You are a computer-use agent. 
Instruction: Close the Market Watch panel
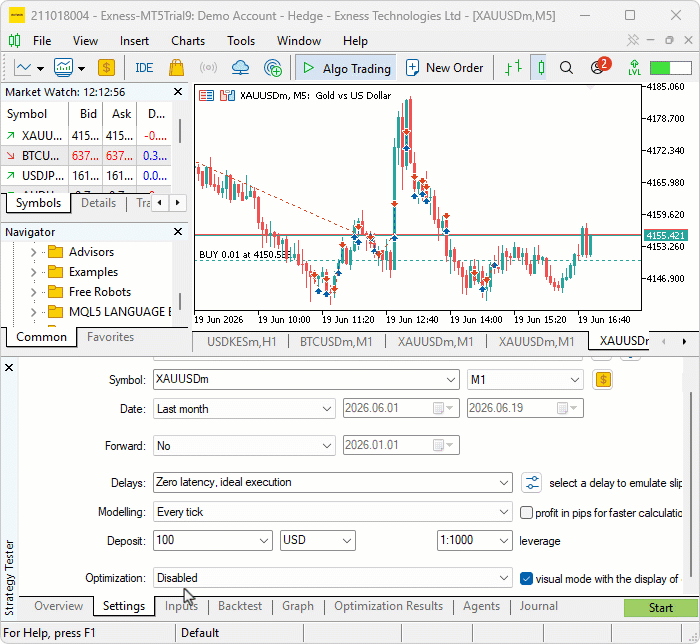point(178,92)
